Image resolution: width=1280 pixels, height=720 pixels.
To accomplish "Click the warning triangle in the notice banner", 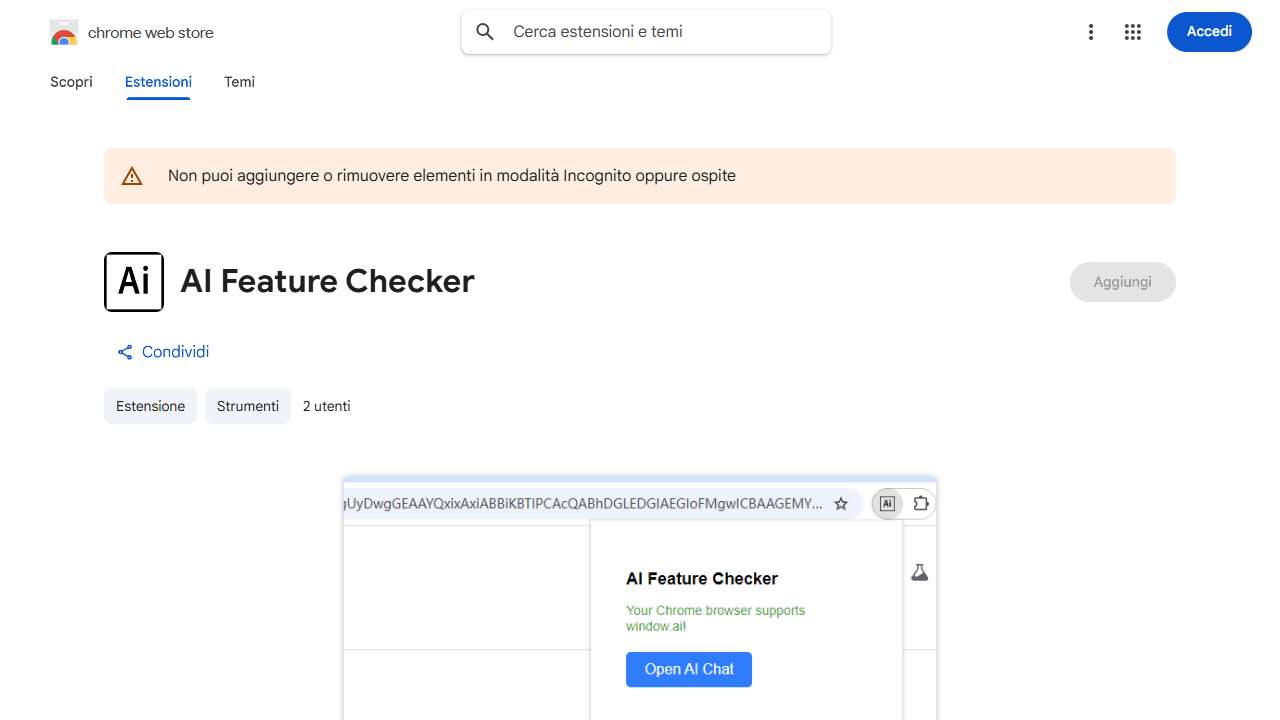I will [131, 175].
